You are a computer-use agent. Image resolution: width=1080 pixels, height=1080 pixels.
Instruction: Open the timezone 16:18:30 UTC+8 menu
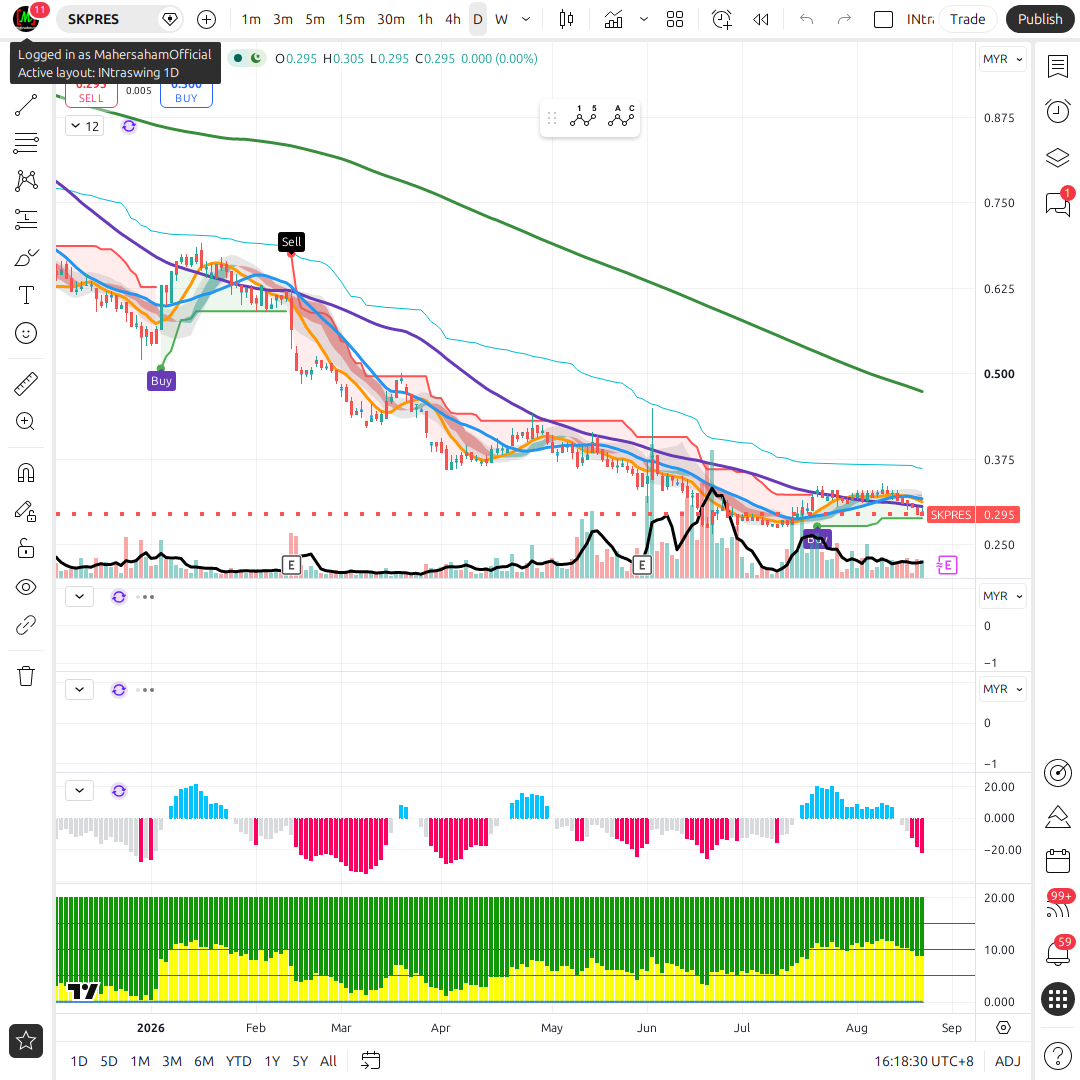point(924,1061)
